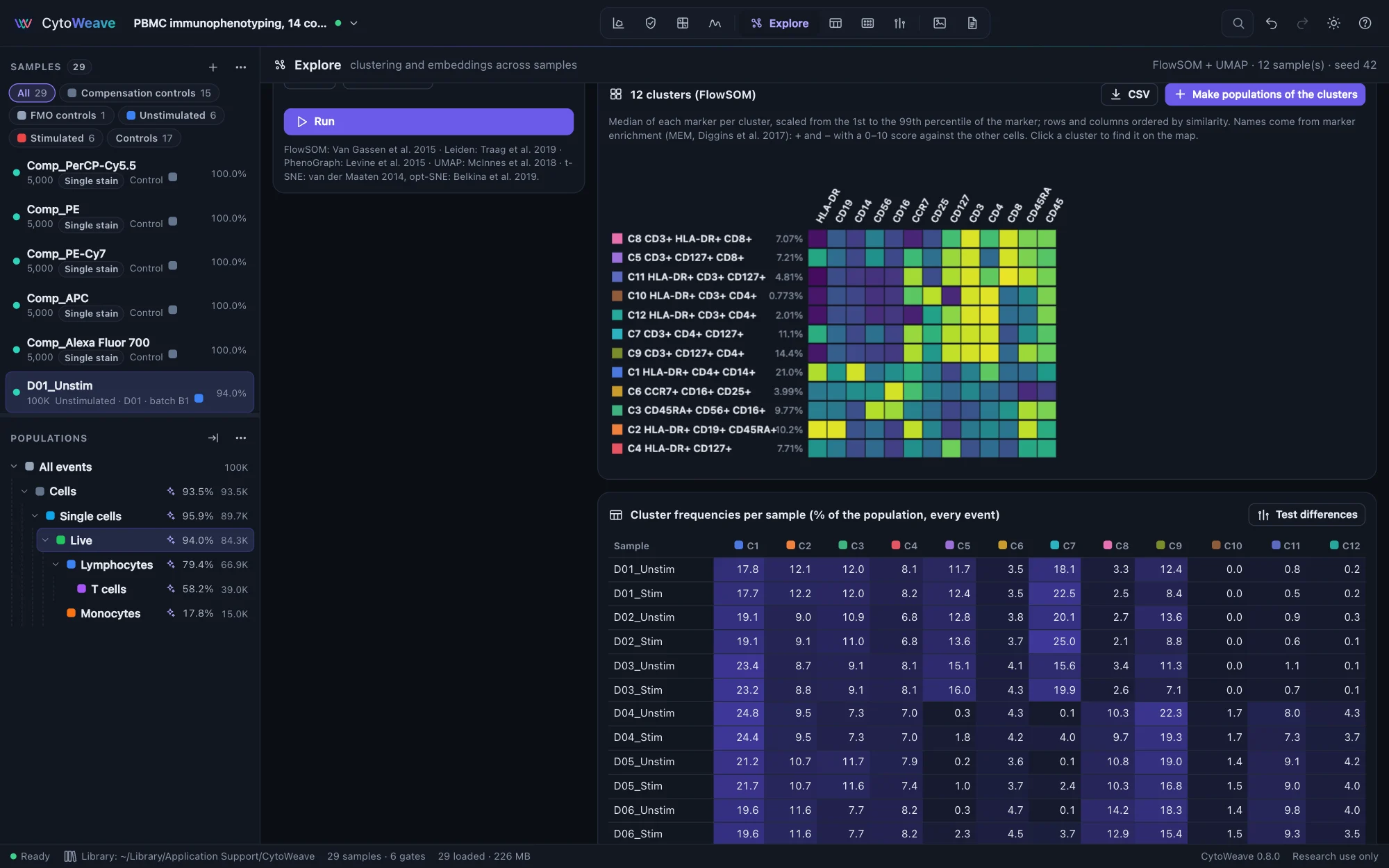Screen dimensions: 1389x868
Task: Click the 12 clusters grid icon in panel header
Action: tap(615, 94)
